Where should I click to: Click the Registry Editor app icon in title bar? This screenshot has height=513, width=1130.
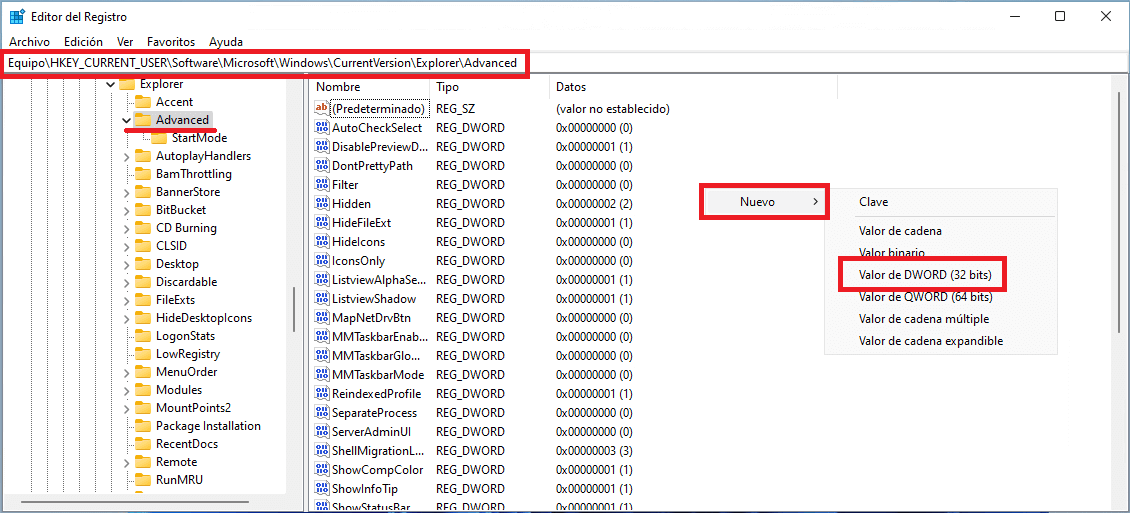tap(17, 17)
